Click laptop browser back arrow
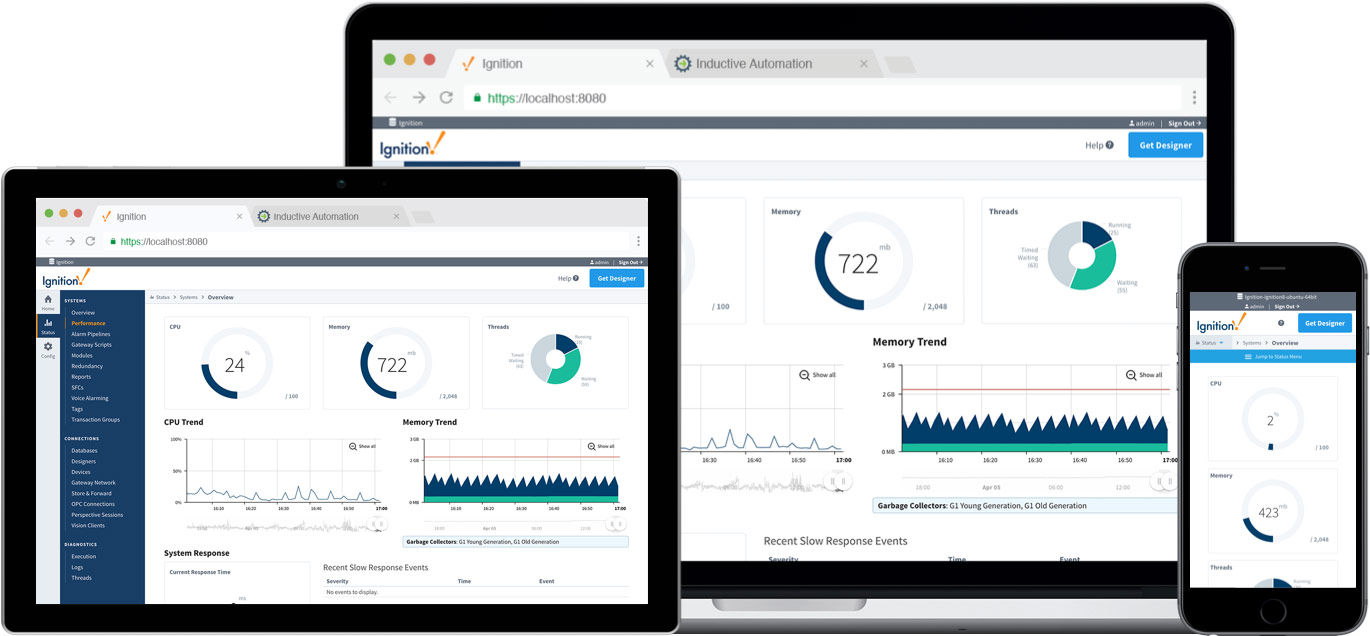 tap(390, 98)
